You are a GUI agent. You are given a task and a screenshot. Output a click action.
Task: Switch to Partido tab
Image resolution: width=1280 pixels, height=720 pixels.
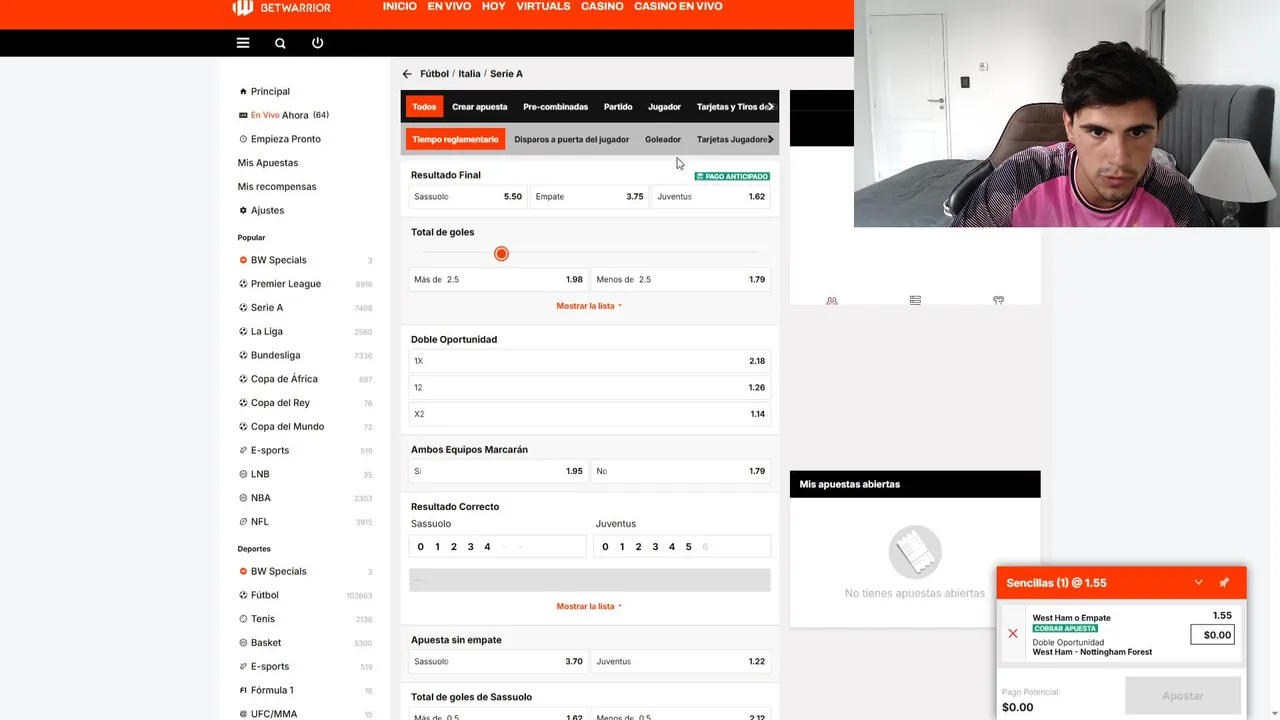(618, 107)
